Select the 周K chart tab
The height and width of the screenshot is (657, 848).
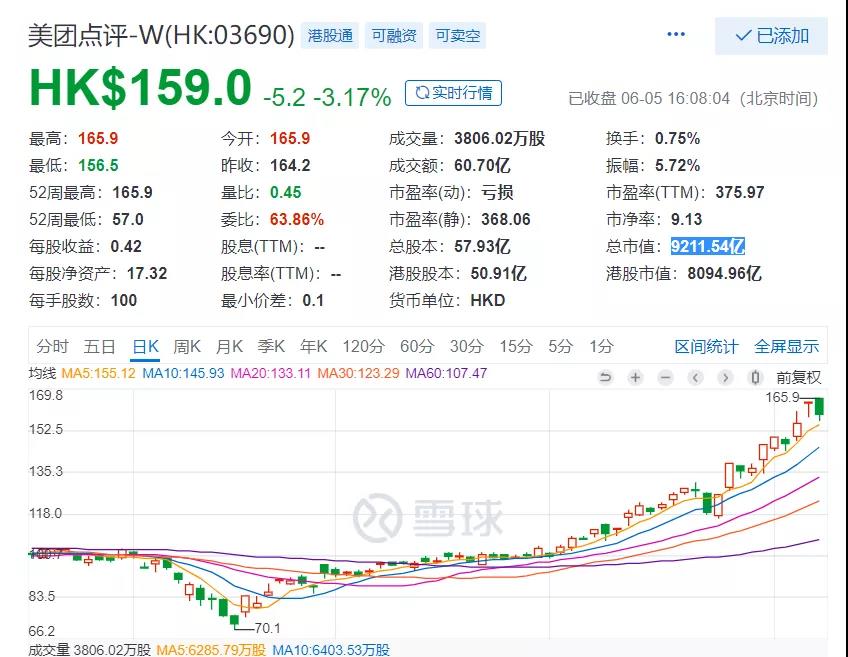coord(187,346)
